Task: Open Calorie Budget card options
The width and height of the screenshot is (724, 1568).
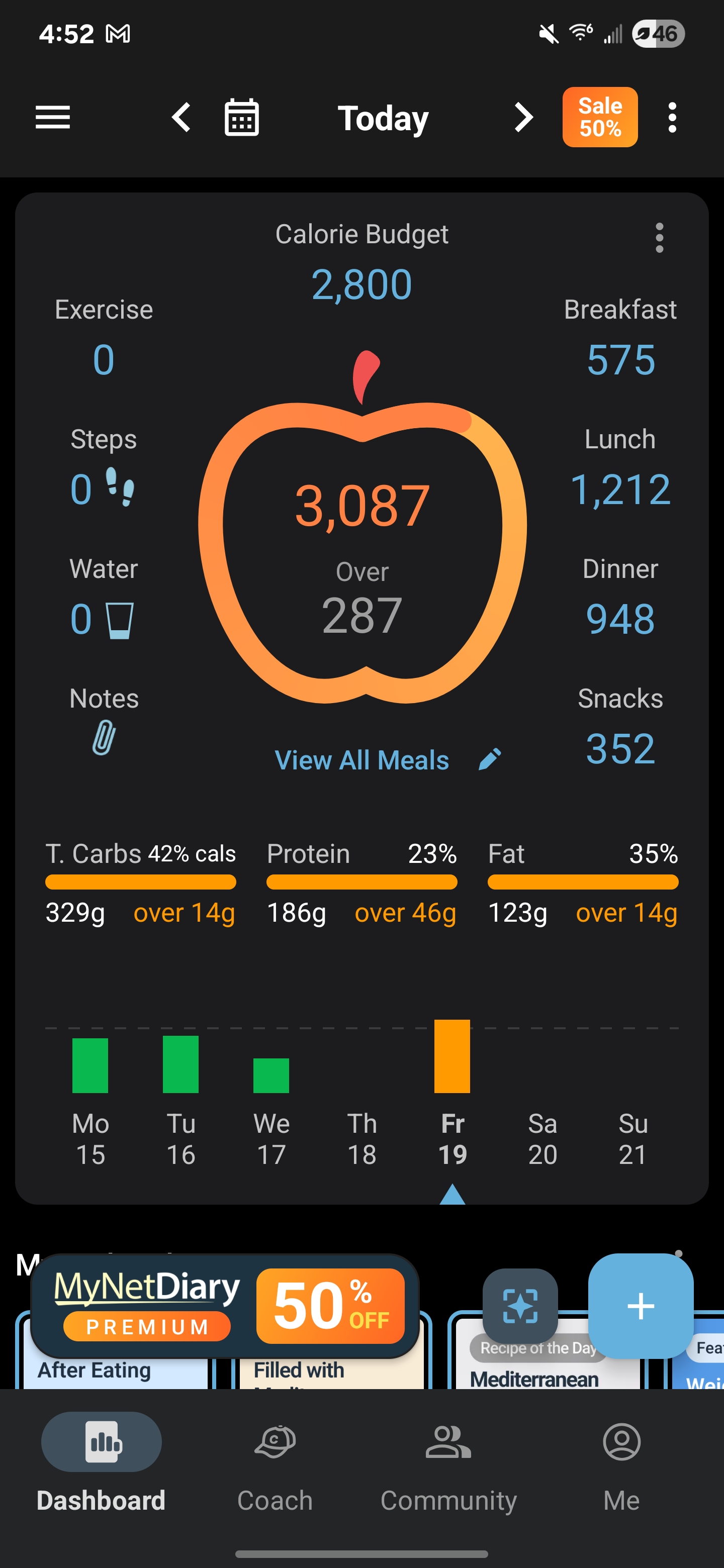Action: click(659, 237)
